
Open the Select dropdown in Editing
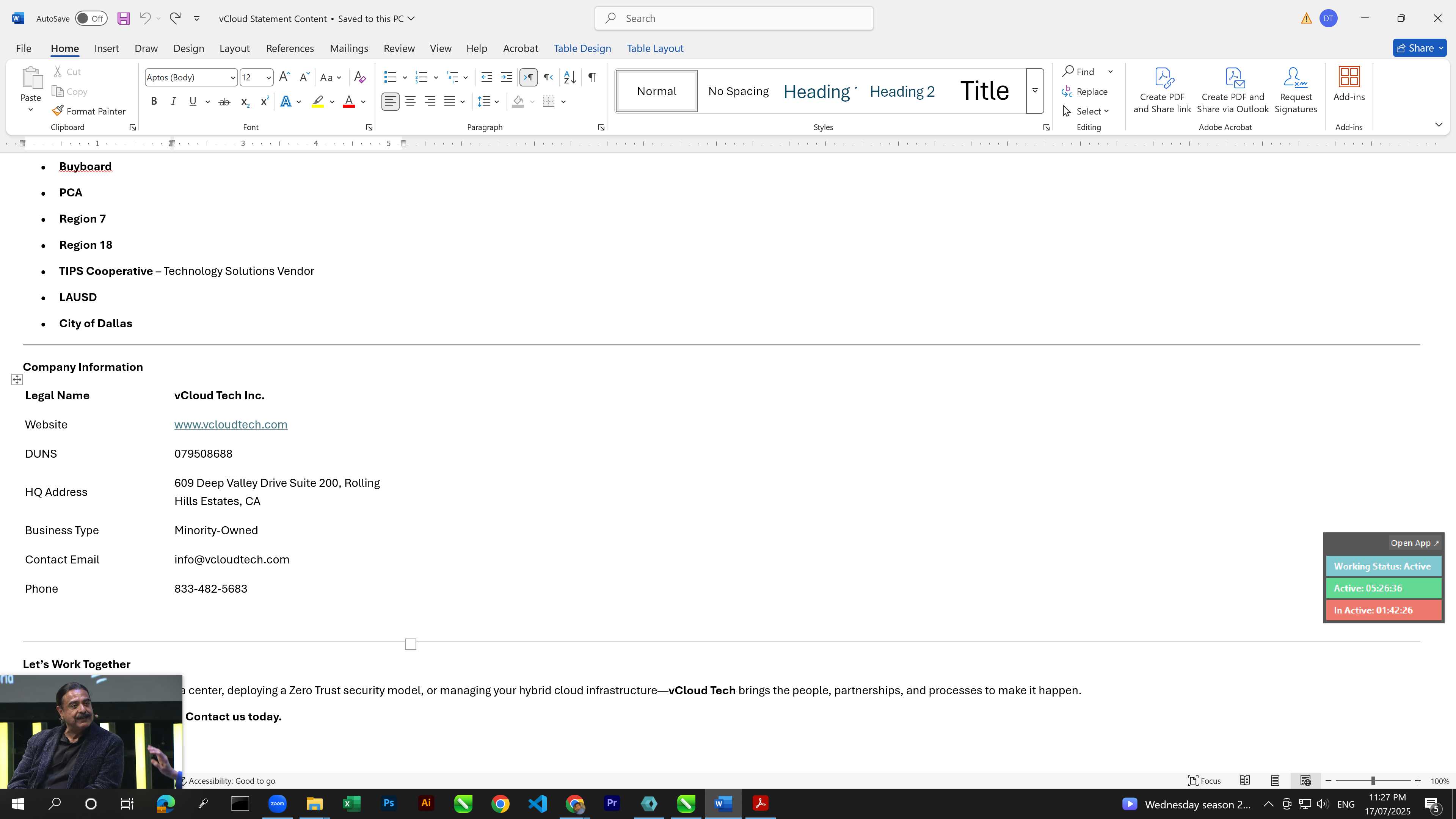click(x=1085, y=111)
